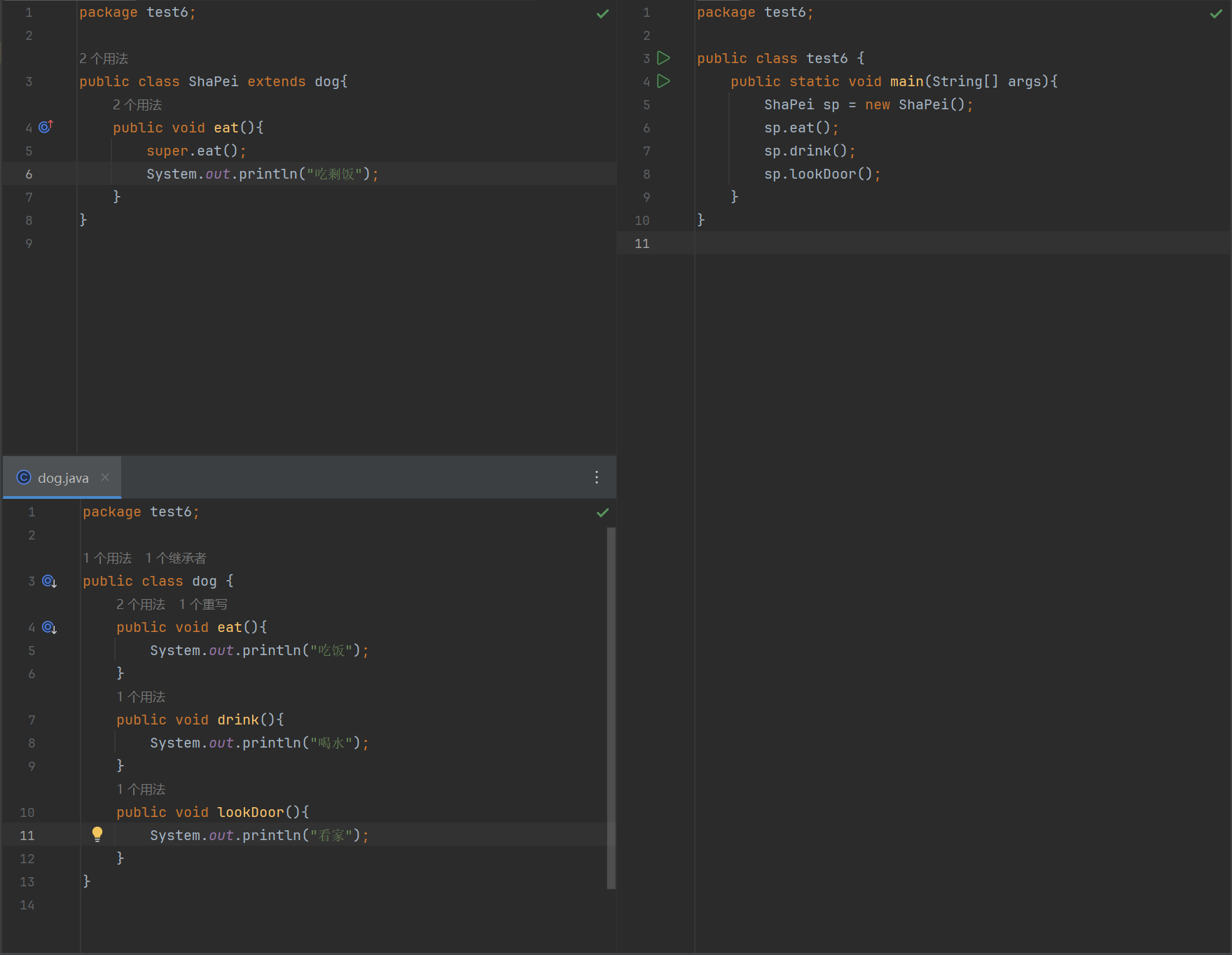Click 'extends' keyword in ShaPei class declaration
Viewport: 1232px width, 955px height.
(277, 81)
